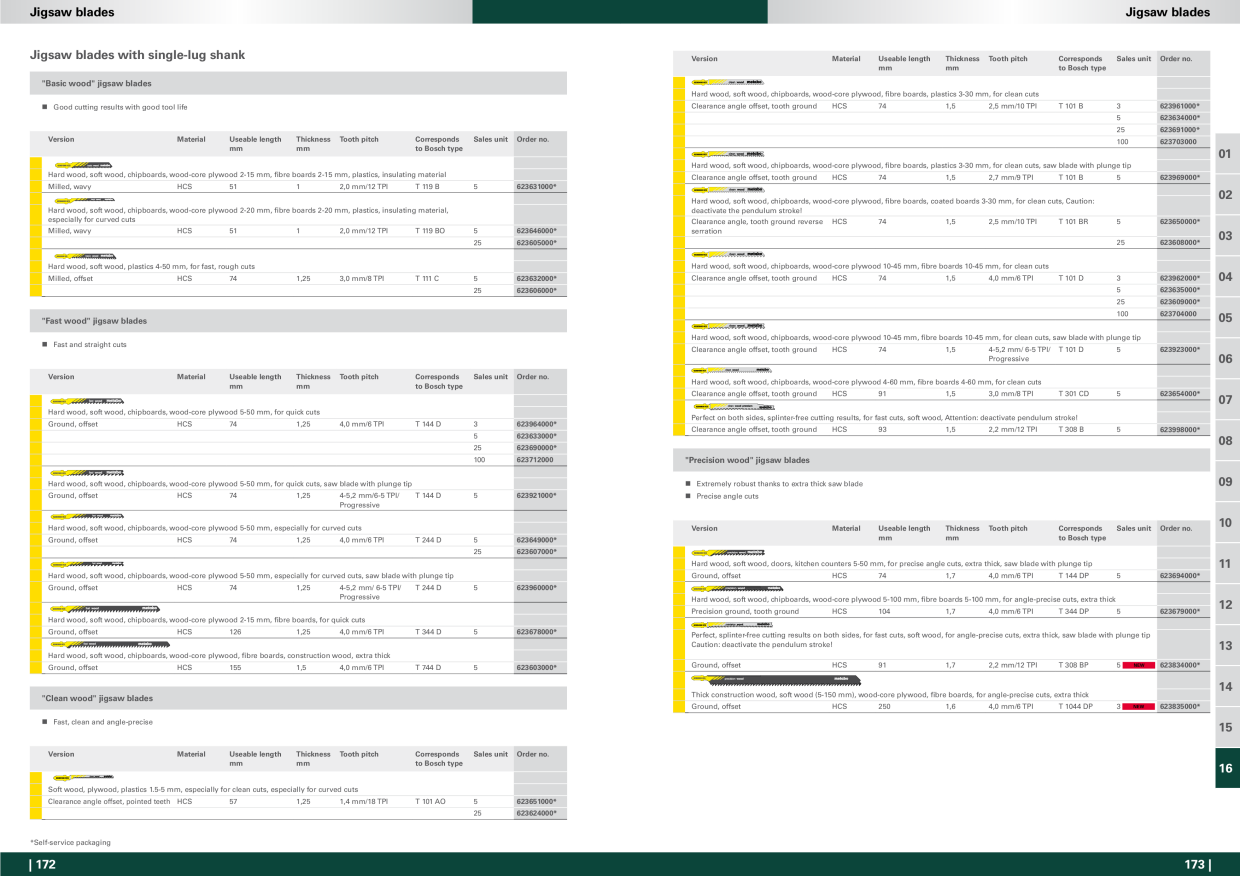
Task: Select order number 623651000*
Action: click(536, 802)
